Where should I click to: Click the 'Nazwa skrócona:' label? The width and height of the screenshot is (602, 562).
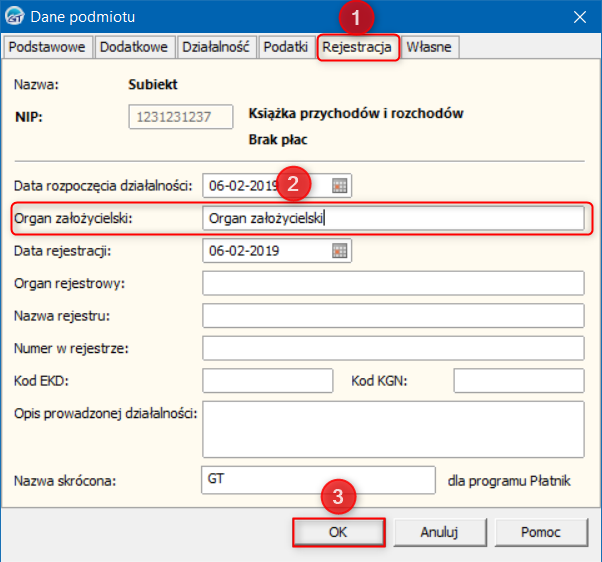coord(65,481)
